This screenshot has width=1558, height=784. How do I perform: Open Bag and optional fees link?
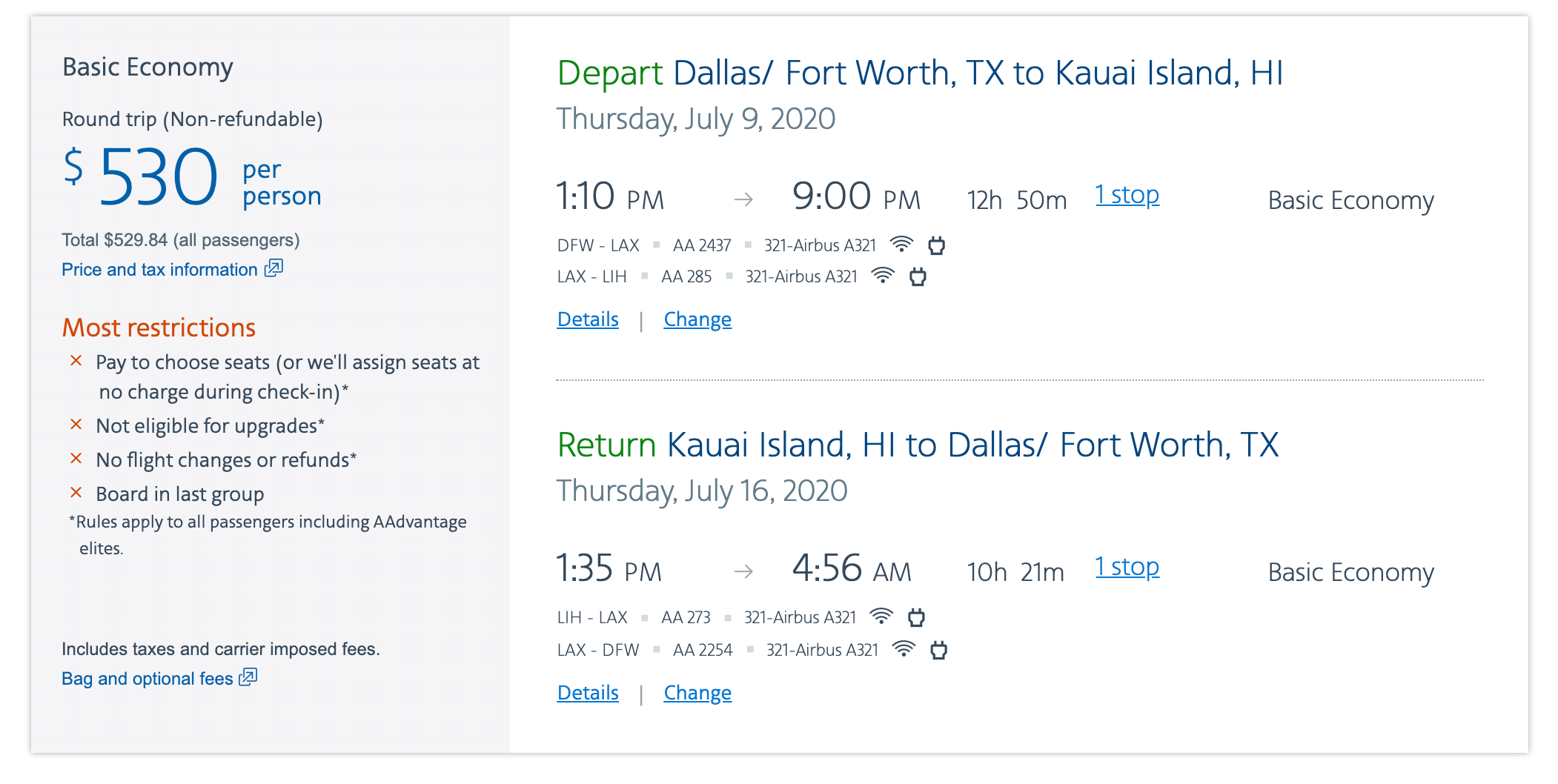point(147,679)
